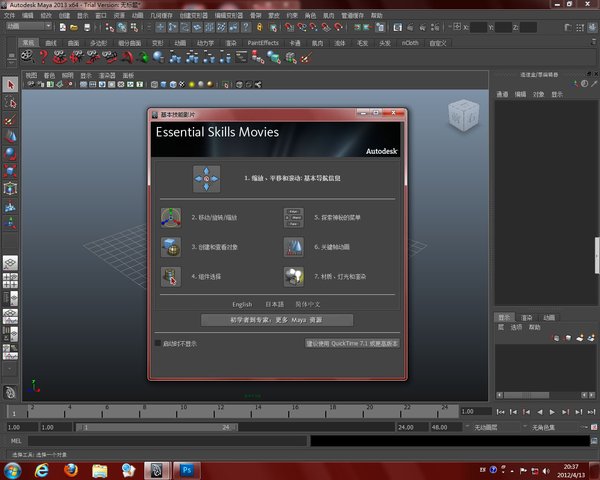Click the Move/Rotate/Scale movie icon
The image size is (600, 480).
tap(172, 217)
